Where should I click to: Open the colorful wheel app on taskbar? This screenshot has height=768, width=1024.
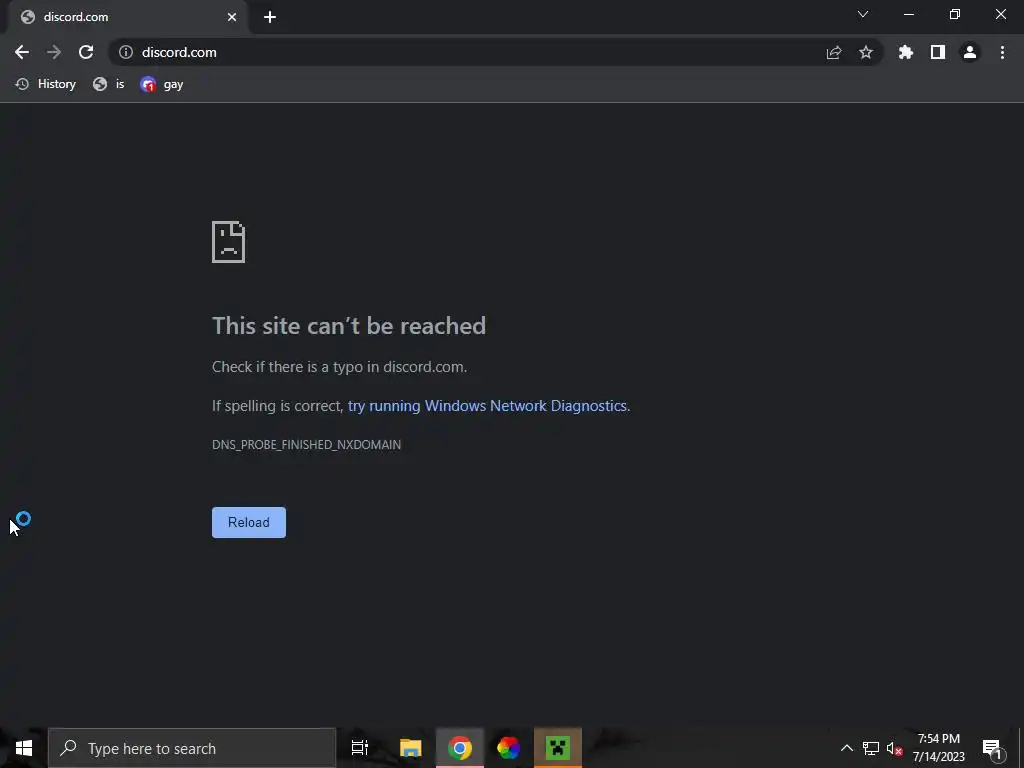(x=509, y=748)
